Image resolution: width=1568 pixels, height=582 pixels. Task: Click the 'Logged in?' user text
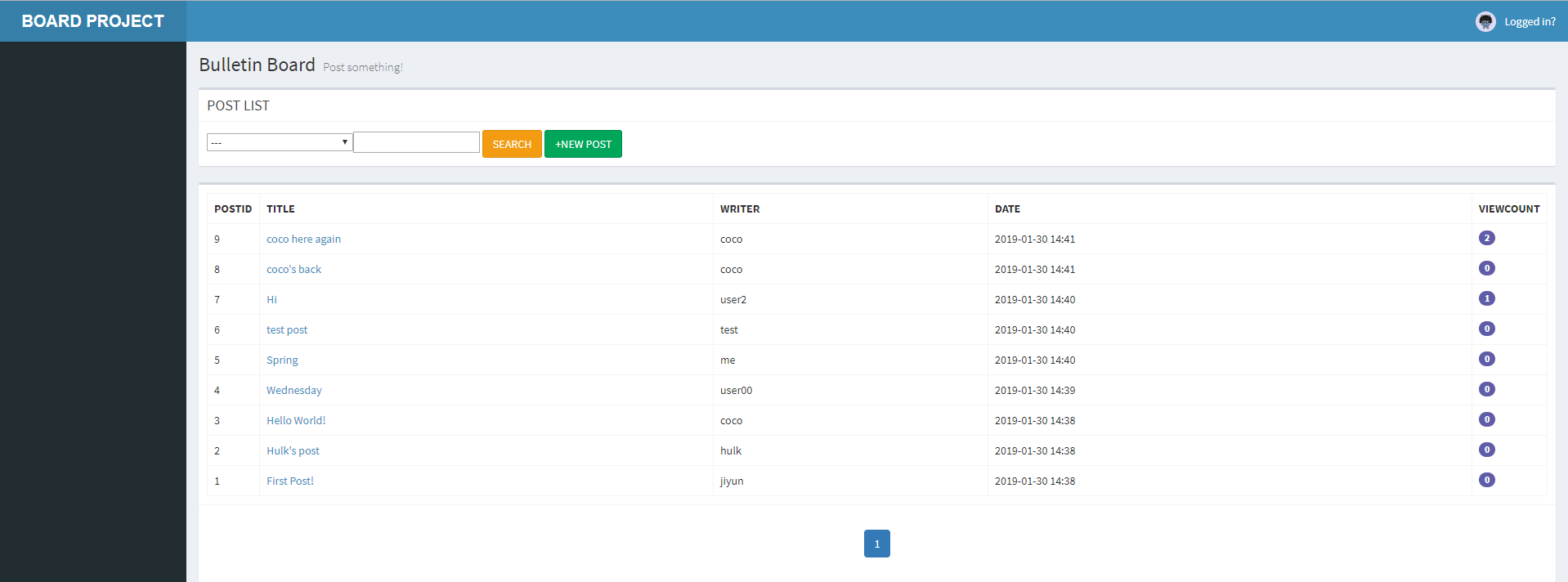pyautogui.click(x=1530, y=22)
